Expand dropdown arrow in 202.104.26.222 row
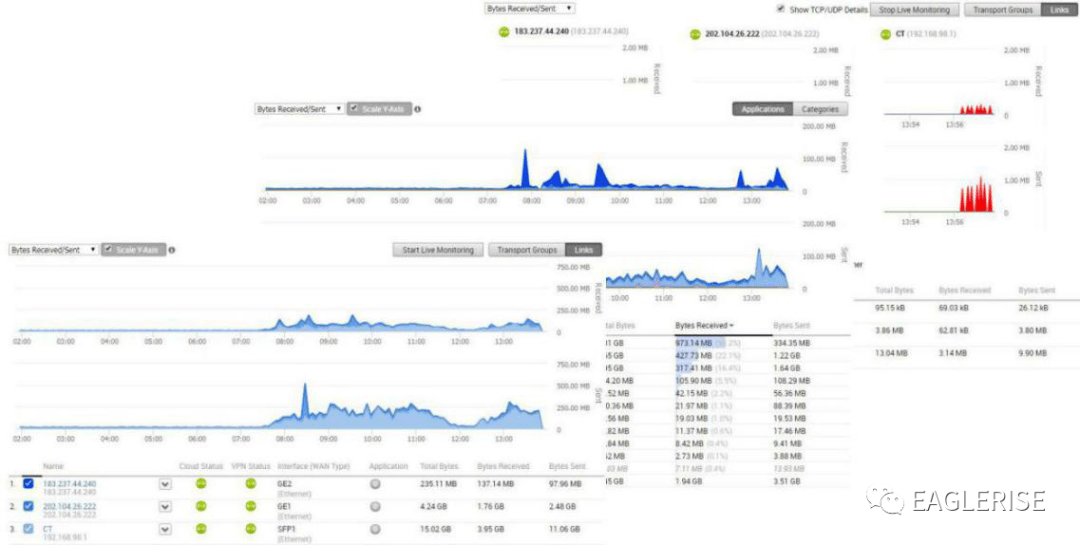1080x545 pixels. pyautogui.click(x=165, y=507)
